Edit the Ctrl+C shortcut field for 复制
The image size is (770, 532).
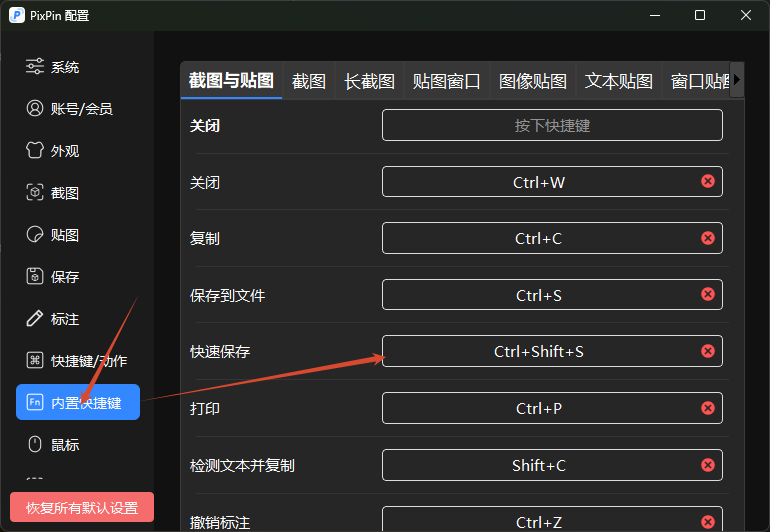552,238
